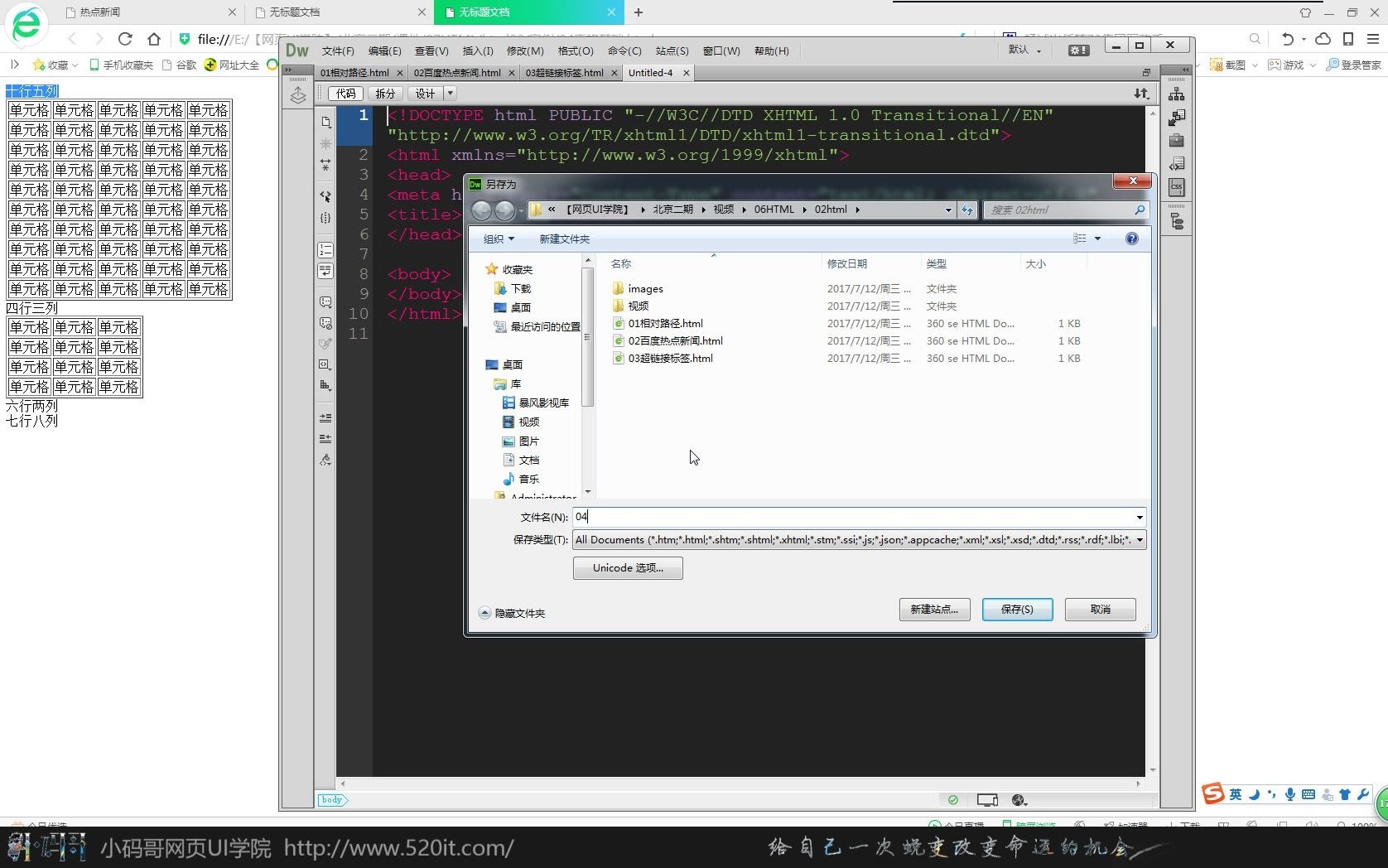The height and width of the screenshot is (868, 1388).
Task: Click the Outdent Code icon
Action: pyautogui.click(x=325, y=438)
